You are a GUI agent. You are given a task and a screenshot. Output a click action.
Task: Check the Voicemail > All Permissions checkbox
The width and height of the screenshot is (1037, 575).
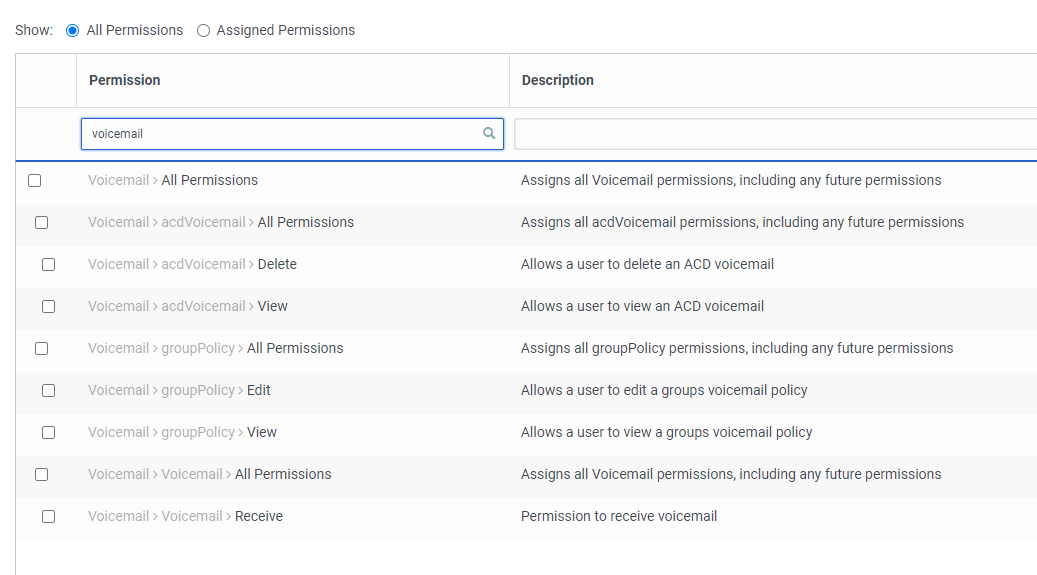pos(34,181)
